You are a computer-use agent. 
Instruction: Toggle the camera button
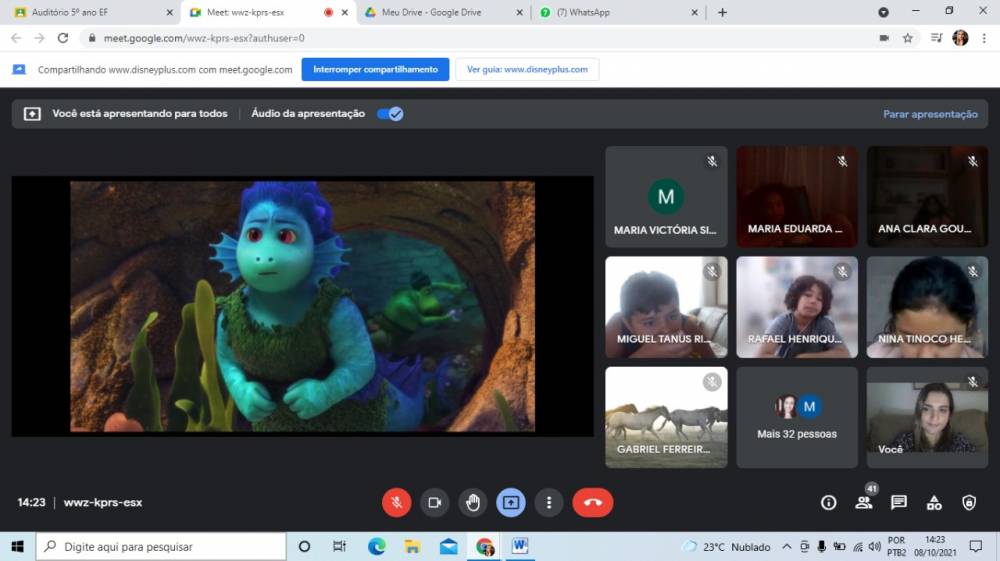[434, 502]
